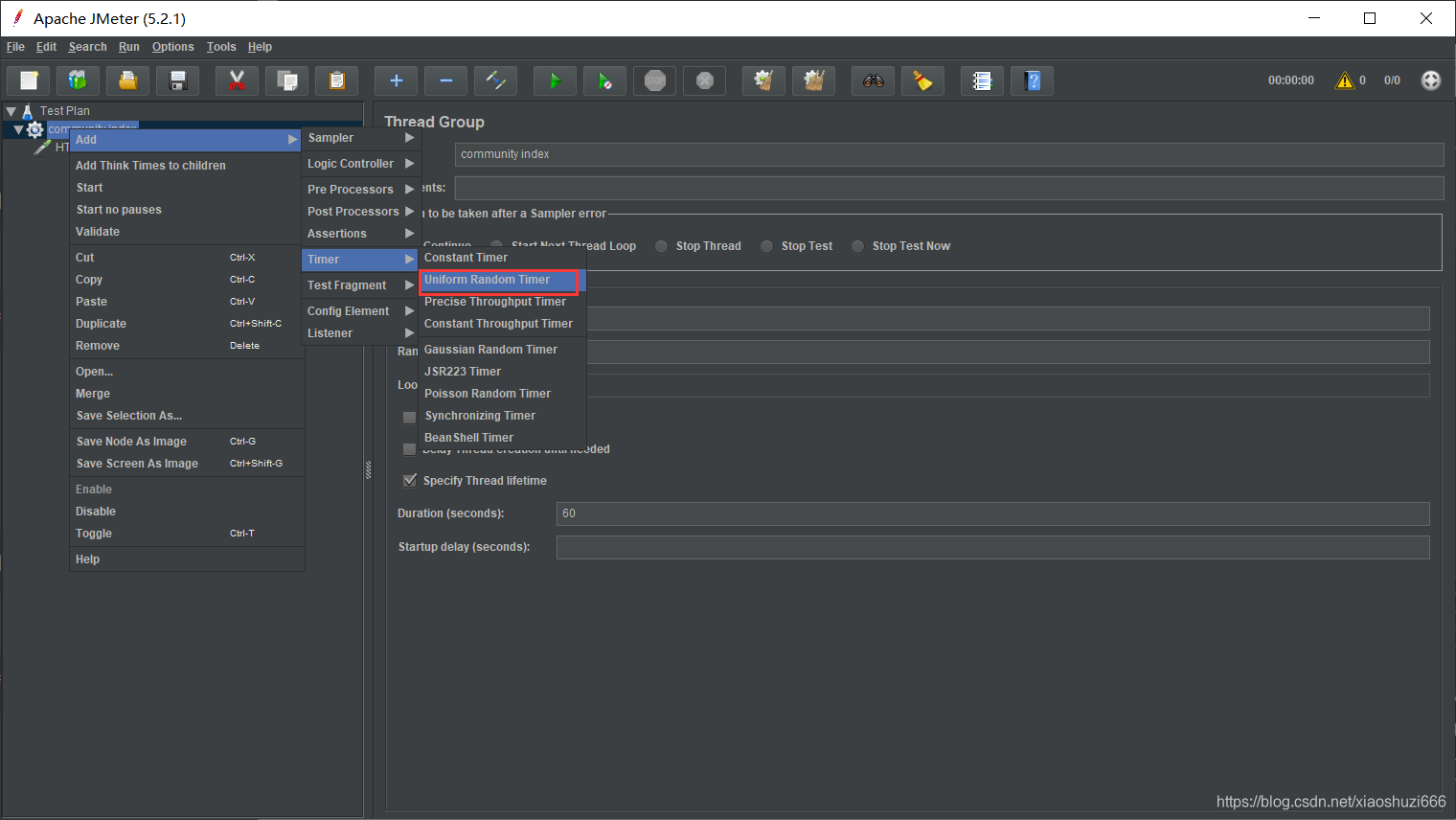Click the Help question mark icon
The width and height of the screenshot is (1456, 820).
click(1033, 80)
